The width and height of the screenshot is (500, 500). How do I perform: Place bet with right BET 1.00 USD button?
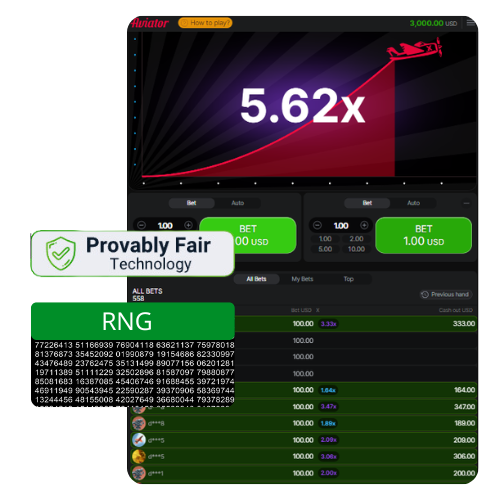tap(424, 235)
